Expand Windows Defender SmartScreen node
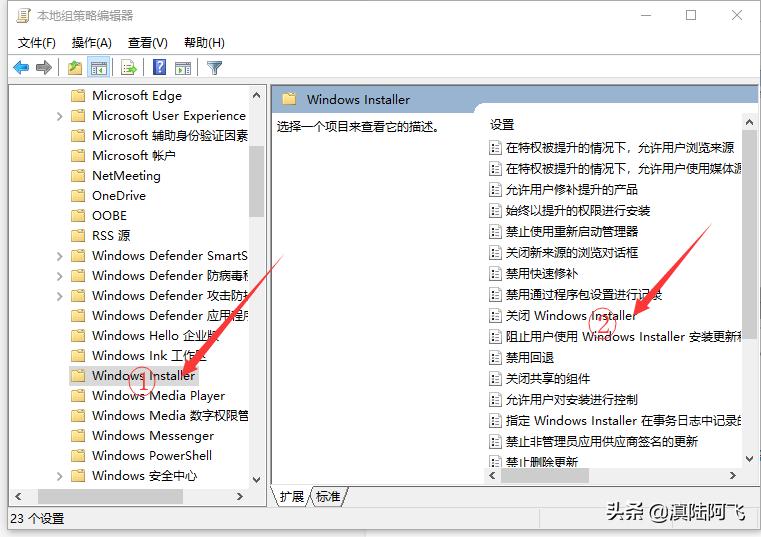This screenshot has width=761, height=537. tap(59, 256)
